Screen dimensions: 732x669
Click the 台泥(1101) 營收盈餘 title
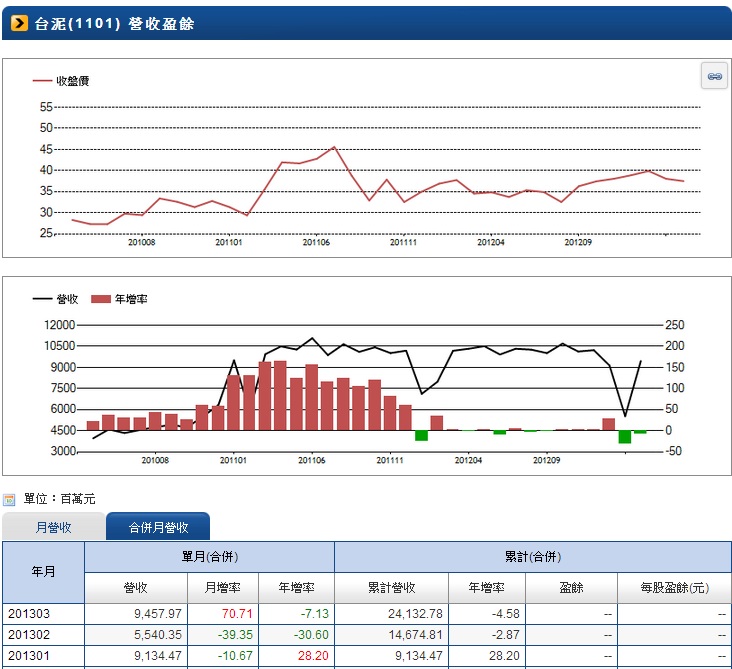point(114,23)
